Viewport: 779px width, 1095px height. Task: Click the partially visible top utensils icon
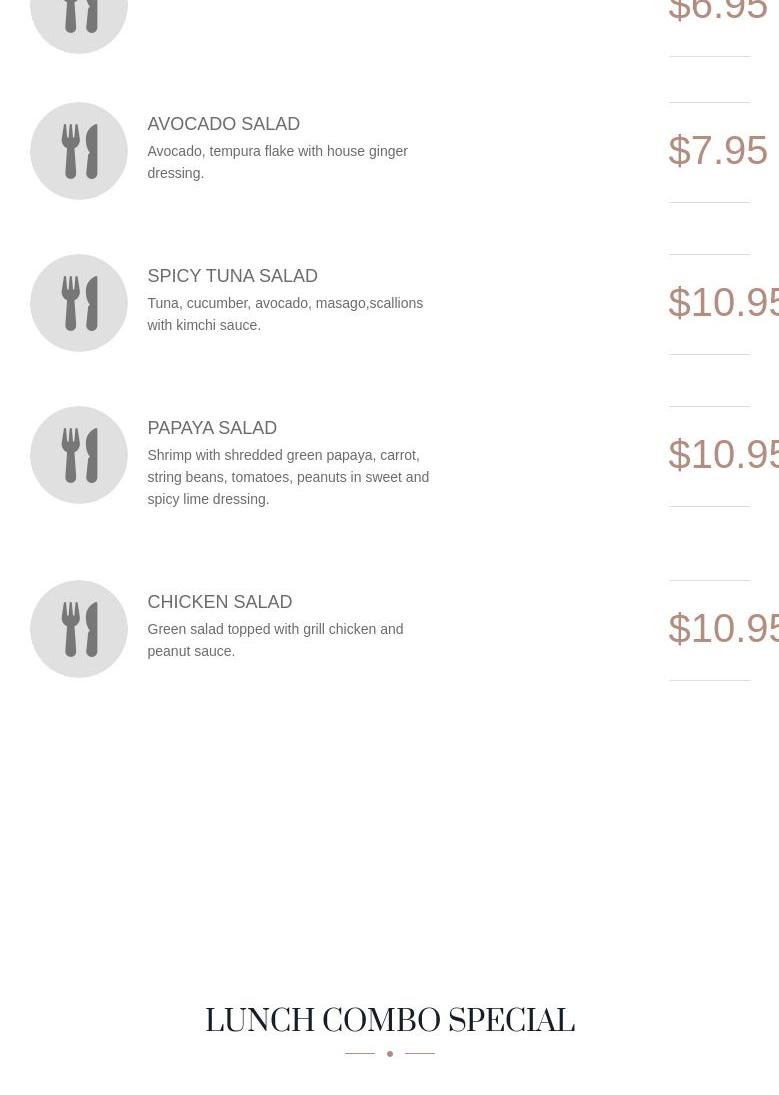tap(79, 20)
